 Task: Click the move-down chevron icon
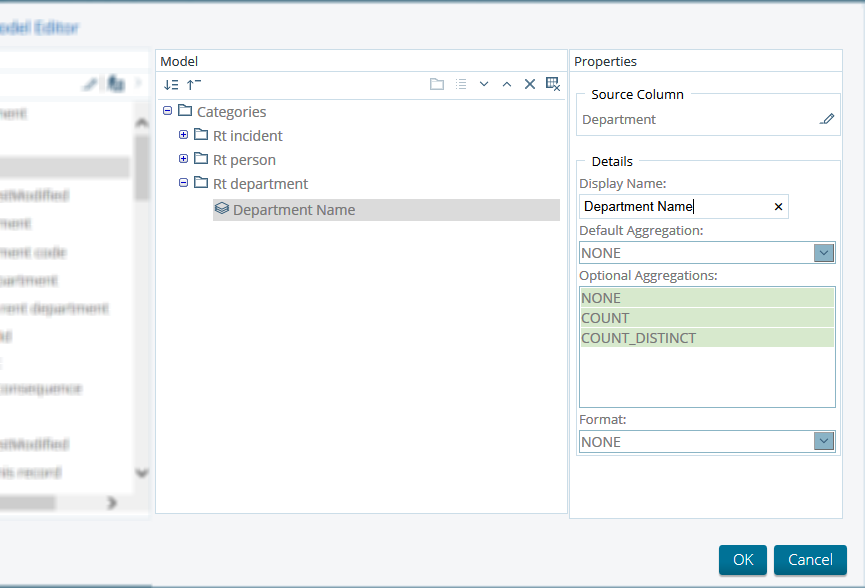coord(484,84)
